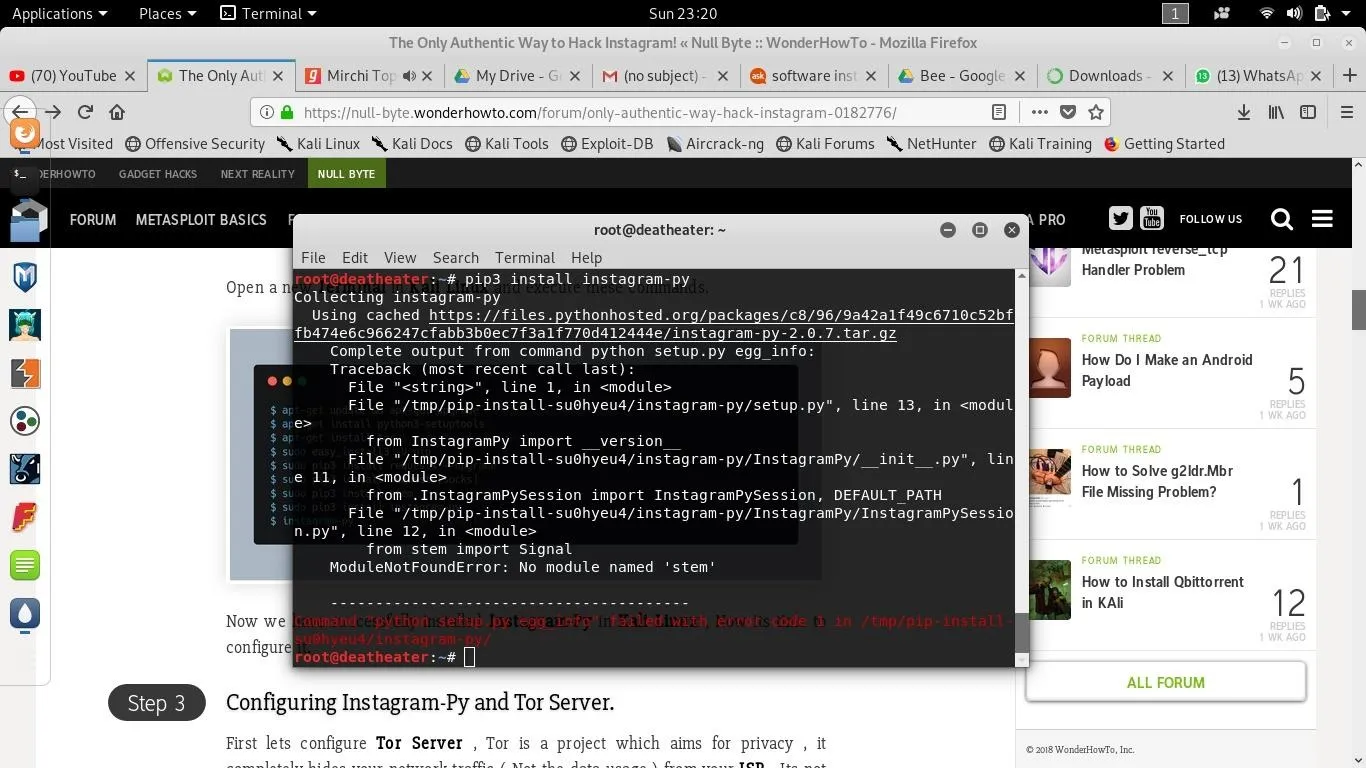This screenshot has width=1366, height=768.
Task: Open the three-colored-dots dock icon
Action: pos(25,421)
